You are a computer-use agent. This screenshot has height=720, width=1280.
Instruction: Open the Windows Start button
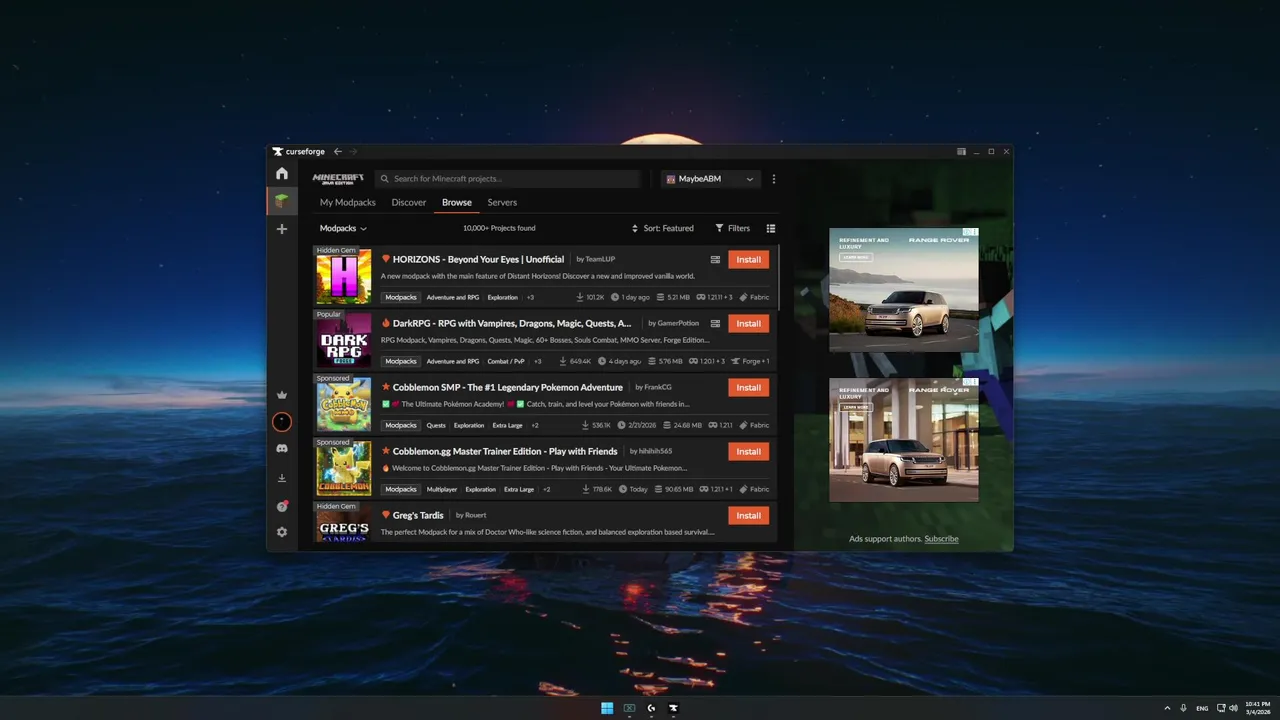[607, 708]
